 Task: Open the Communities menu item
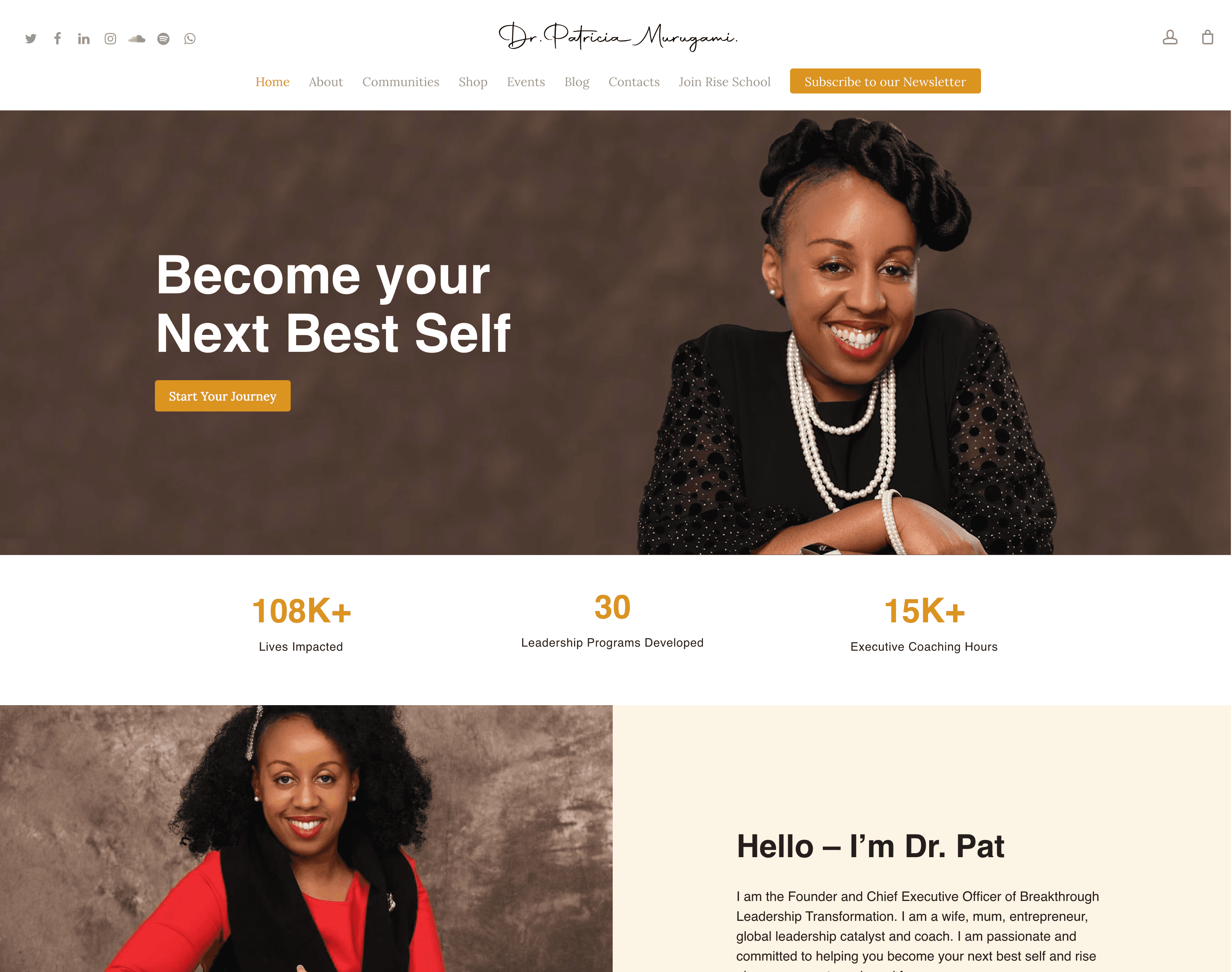[x=401, y=82]
